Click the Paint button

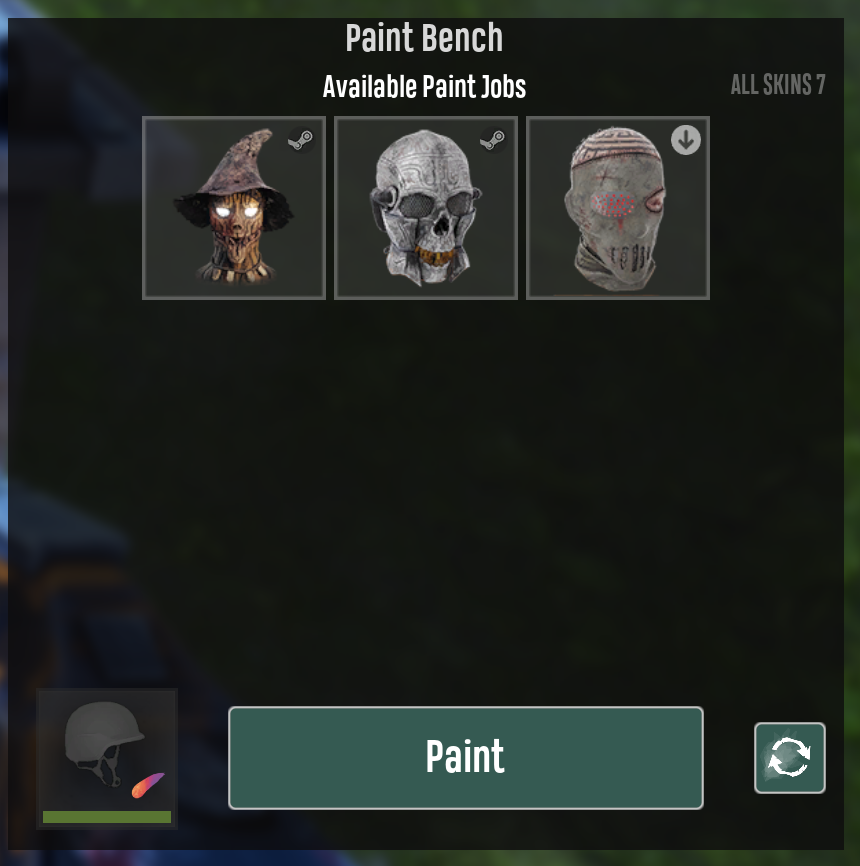(x=466, y=758)
